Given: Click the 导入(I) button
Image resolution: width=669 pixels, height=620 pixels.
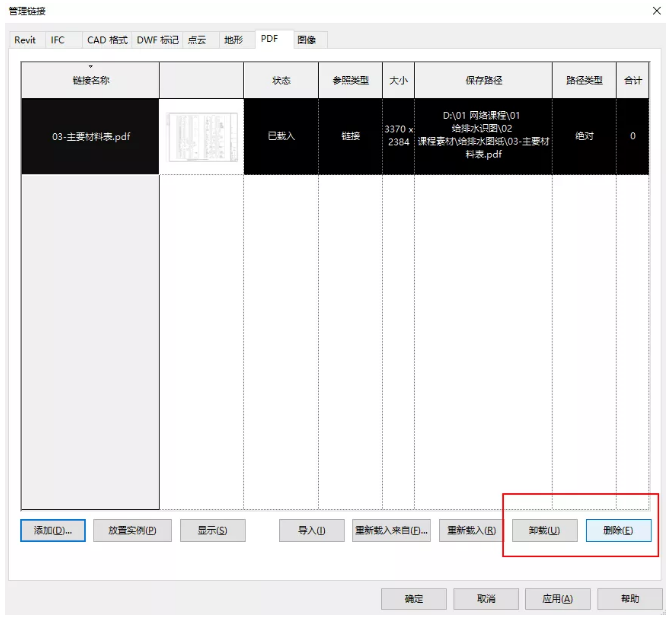Looking at the screenshot, I should pyautogui.click(x=311, y=530).
